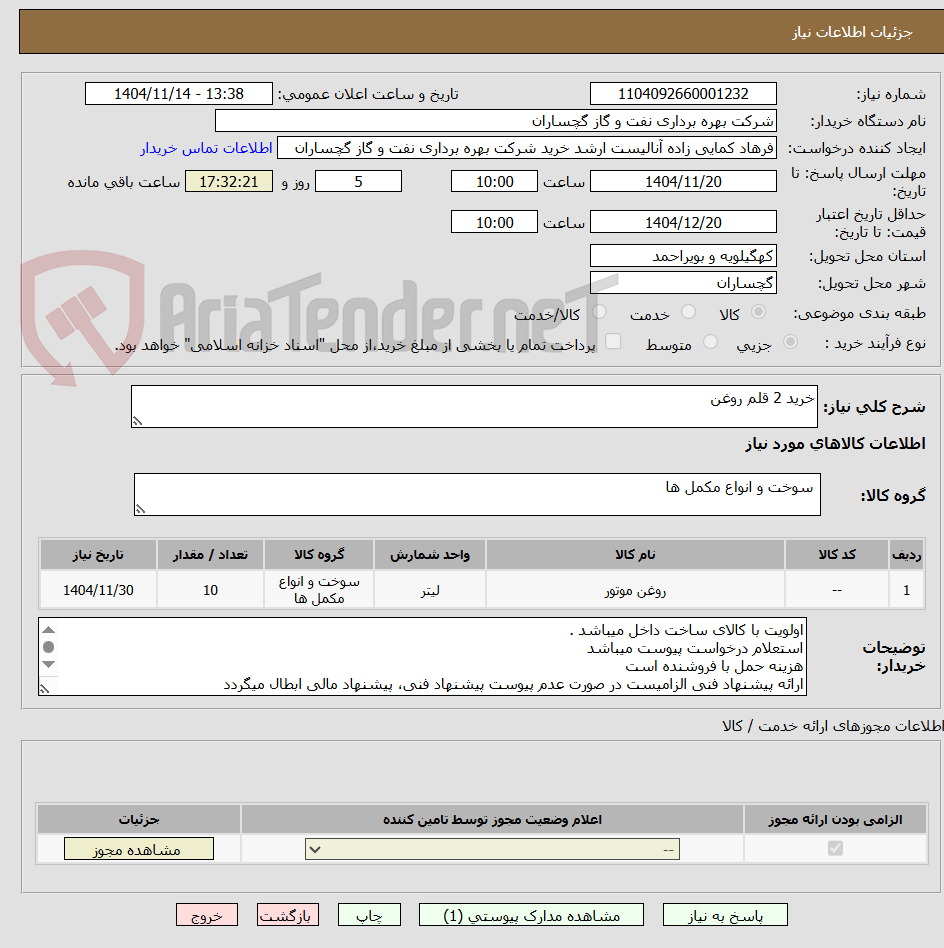Select the متوسط purchase type radio
Image resolution: width=944 pixels, height=948 pixels.
[711, 342]
